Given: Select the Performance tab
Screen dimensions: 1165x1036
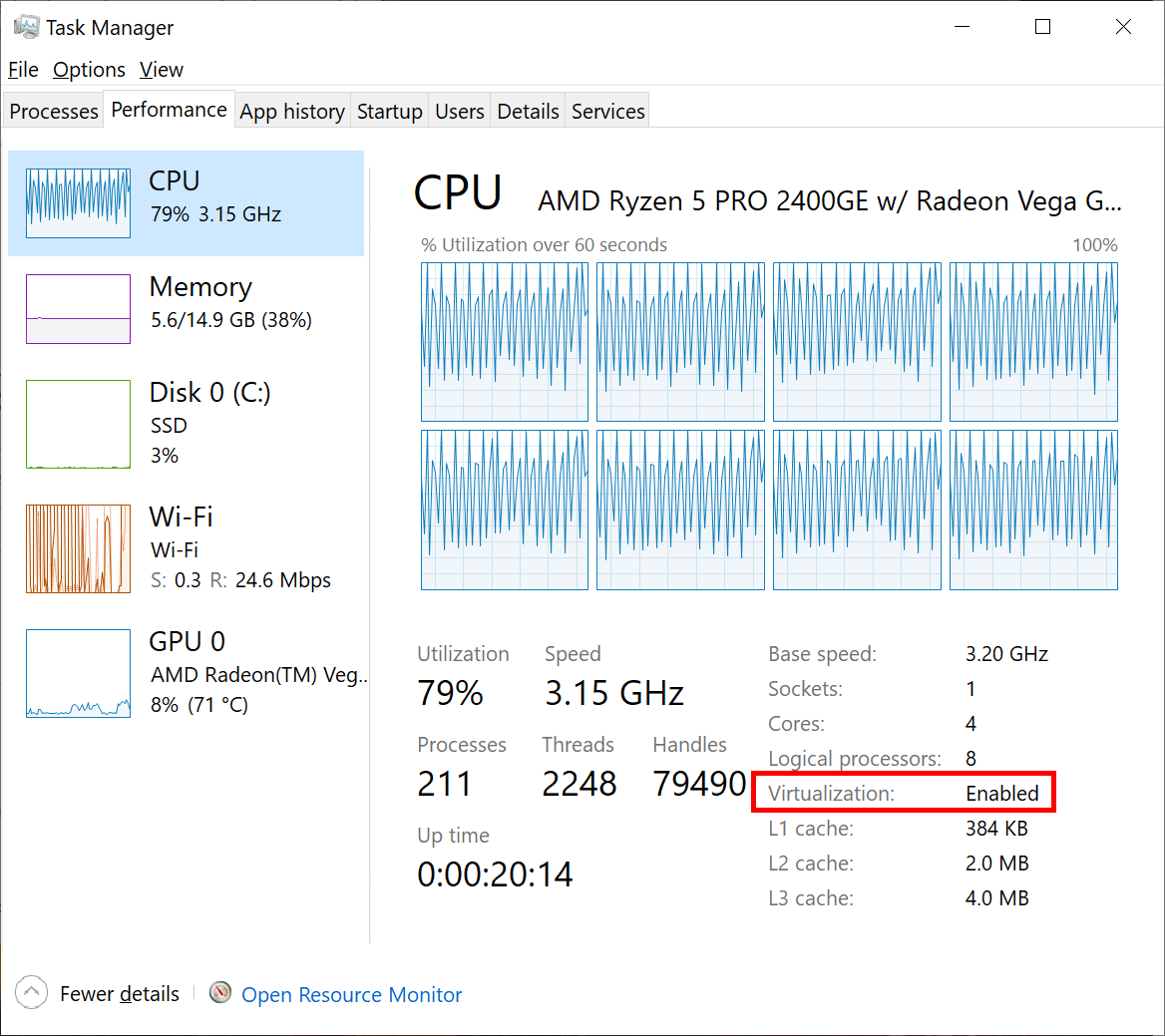Looking at the screenshot, I should (x=169, y=109).
